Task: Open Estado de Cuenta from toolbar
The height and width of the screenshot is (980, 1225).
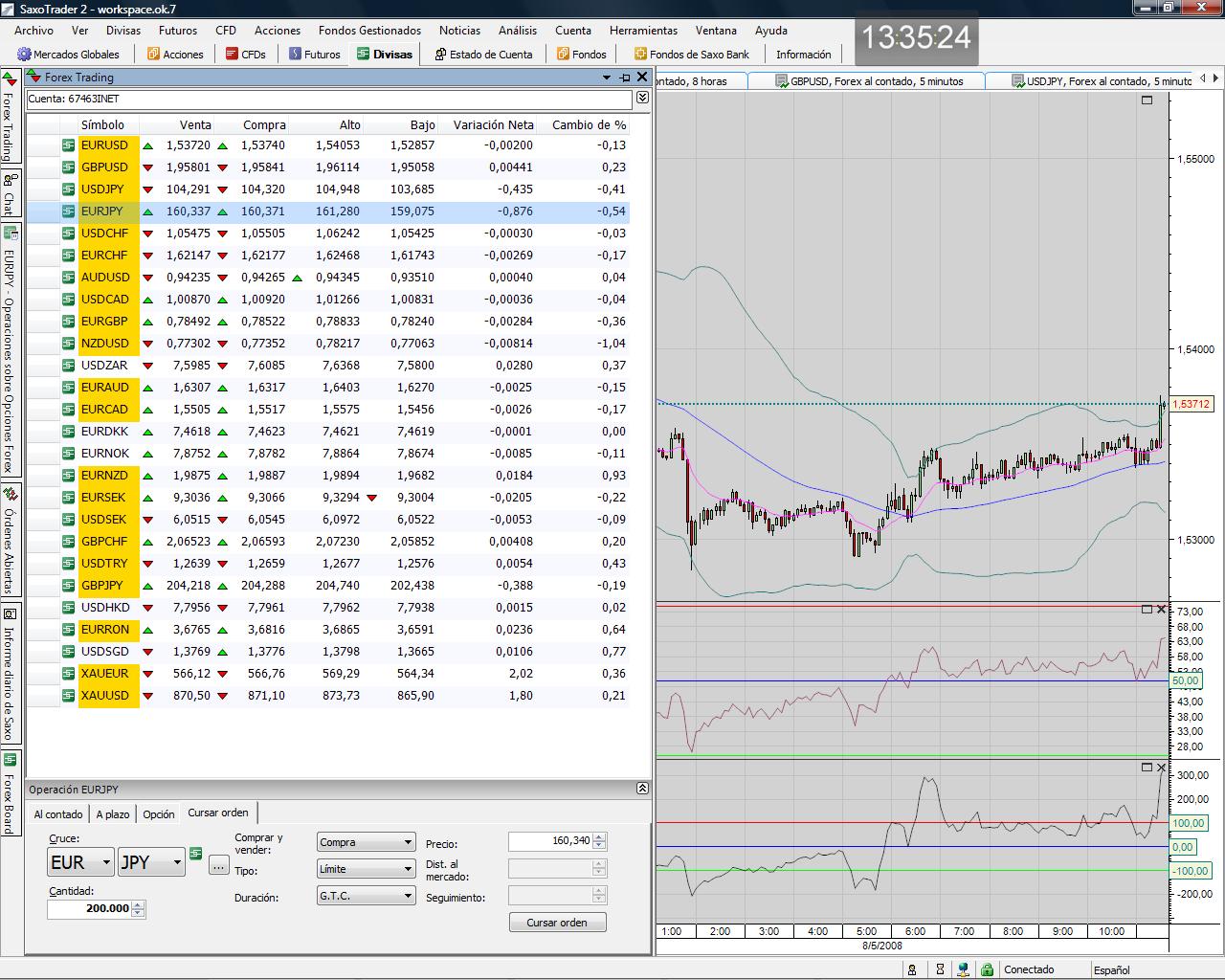Action: (x=483, y=55)
